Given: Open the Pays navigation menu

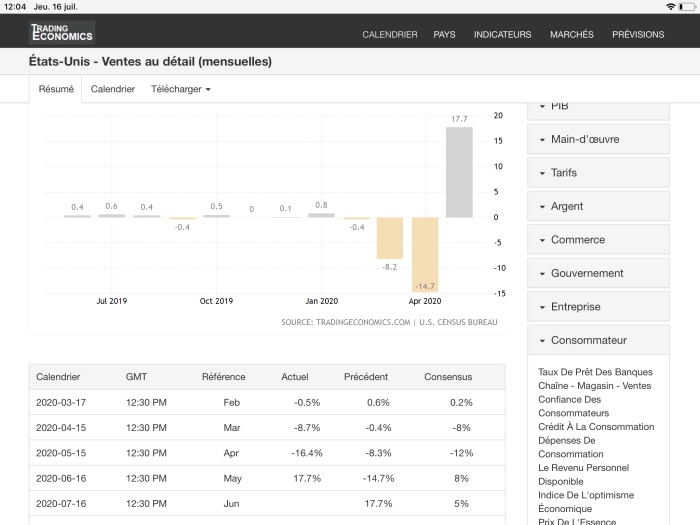Looking at the screenshot, I should point(444,34).
